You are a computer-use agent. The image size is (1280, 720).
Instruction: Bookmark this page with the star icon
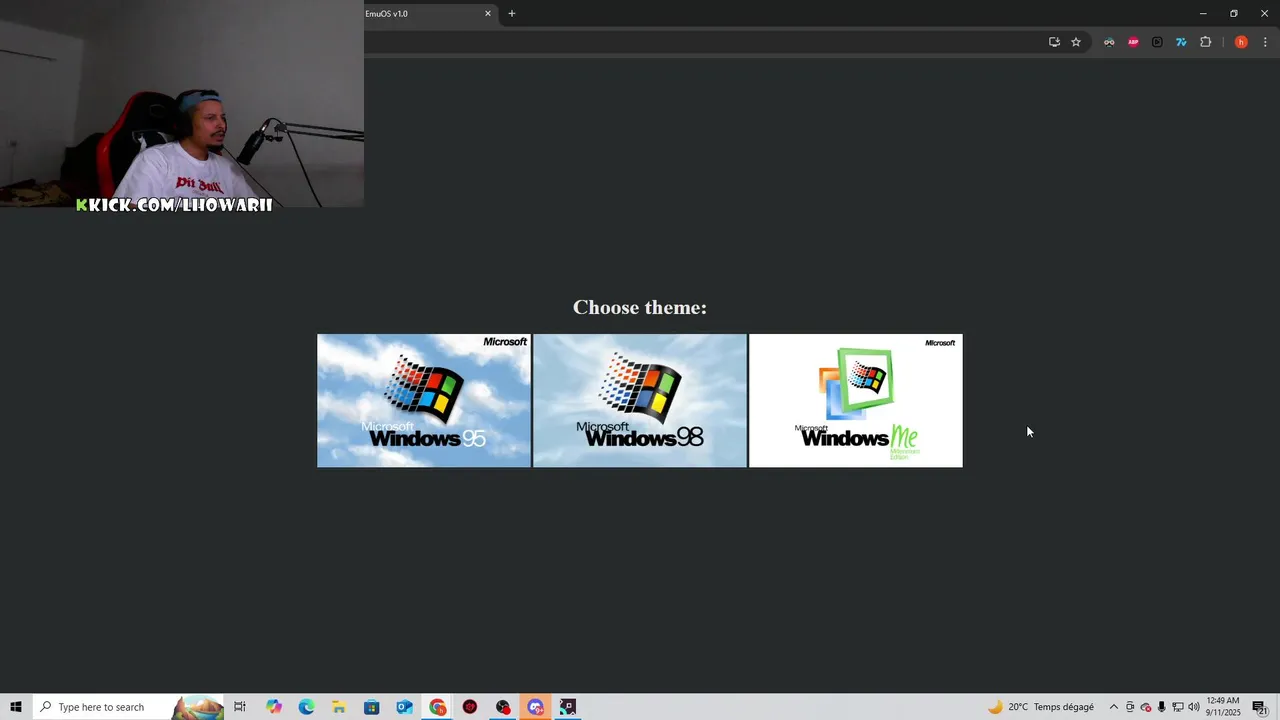pyautogui.click(x=1076, y=42)
